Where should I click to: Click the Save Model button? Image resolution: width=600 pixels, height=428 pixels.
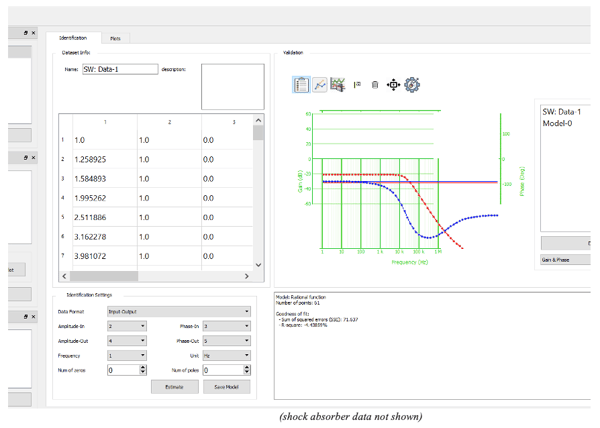(227, 387)
